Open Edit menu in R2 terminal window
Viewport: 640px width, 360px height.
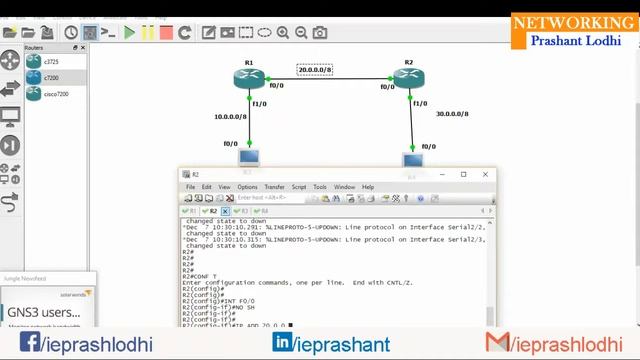click(x=207, y=187)
